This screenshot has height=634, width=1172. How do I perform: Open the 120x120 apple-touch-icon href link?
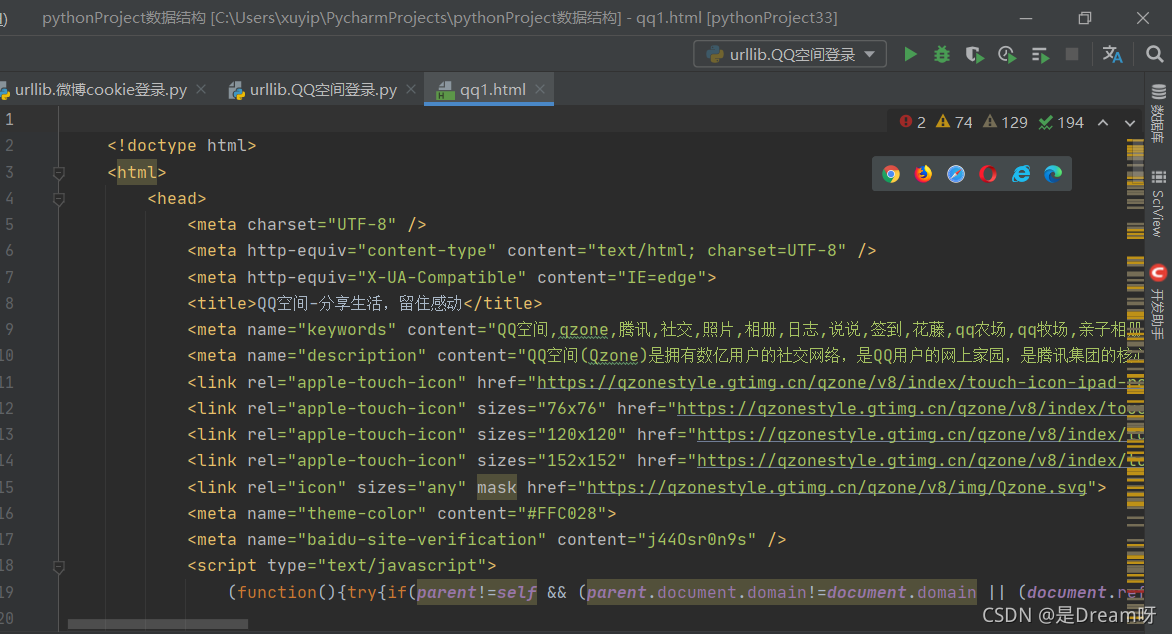(920, 435)
